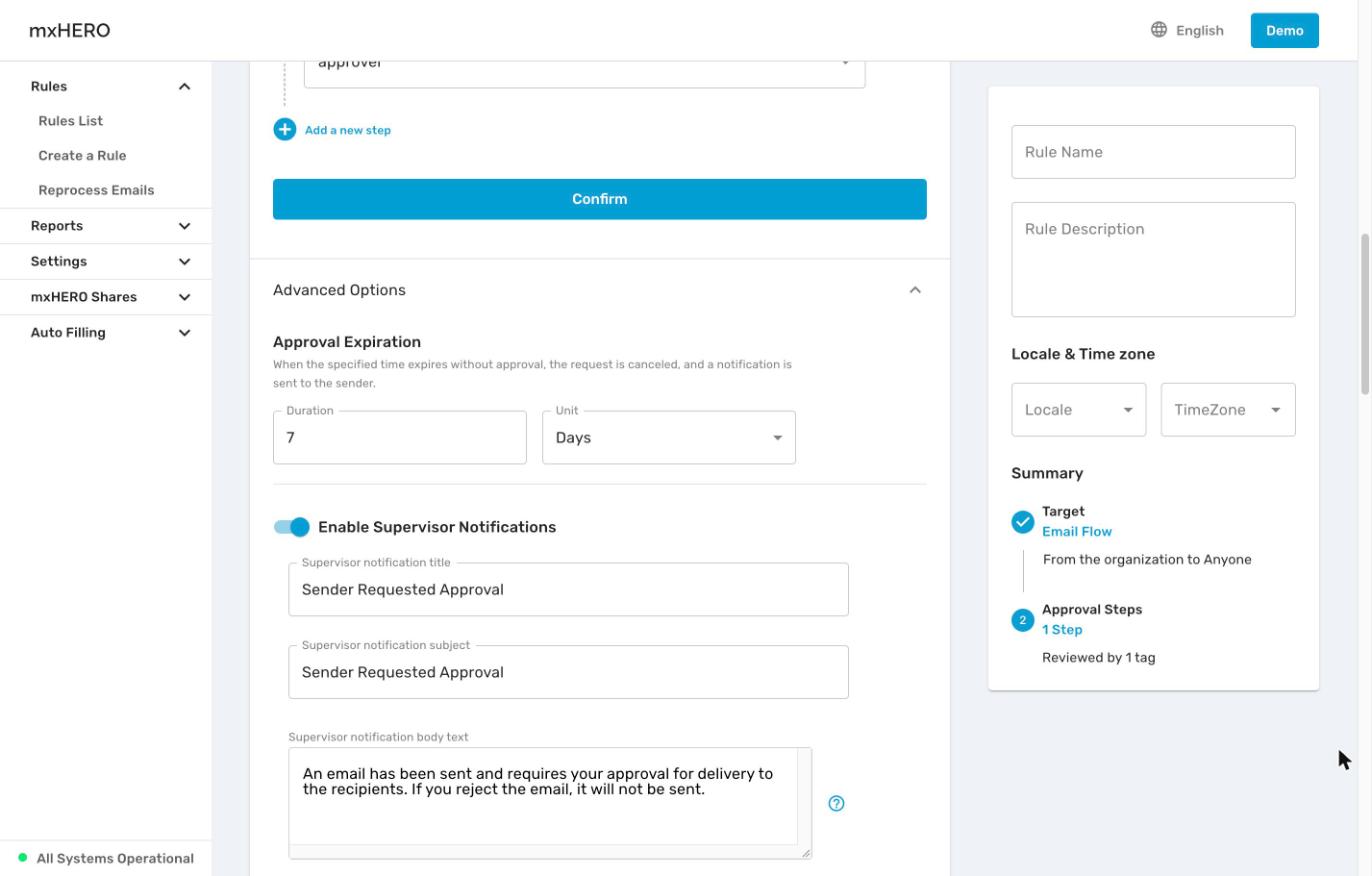1372x876 pixels.
Task: Click the All Systems Operational status text
Action: point(115,858)
